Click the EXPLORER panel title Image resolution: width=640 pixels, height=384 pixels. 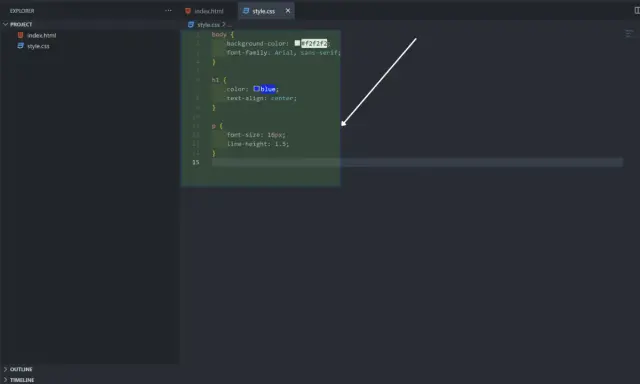click(22, 11)
